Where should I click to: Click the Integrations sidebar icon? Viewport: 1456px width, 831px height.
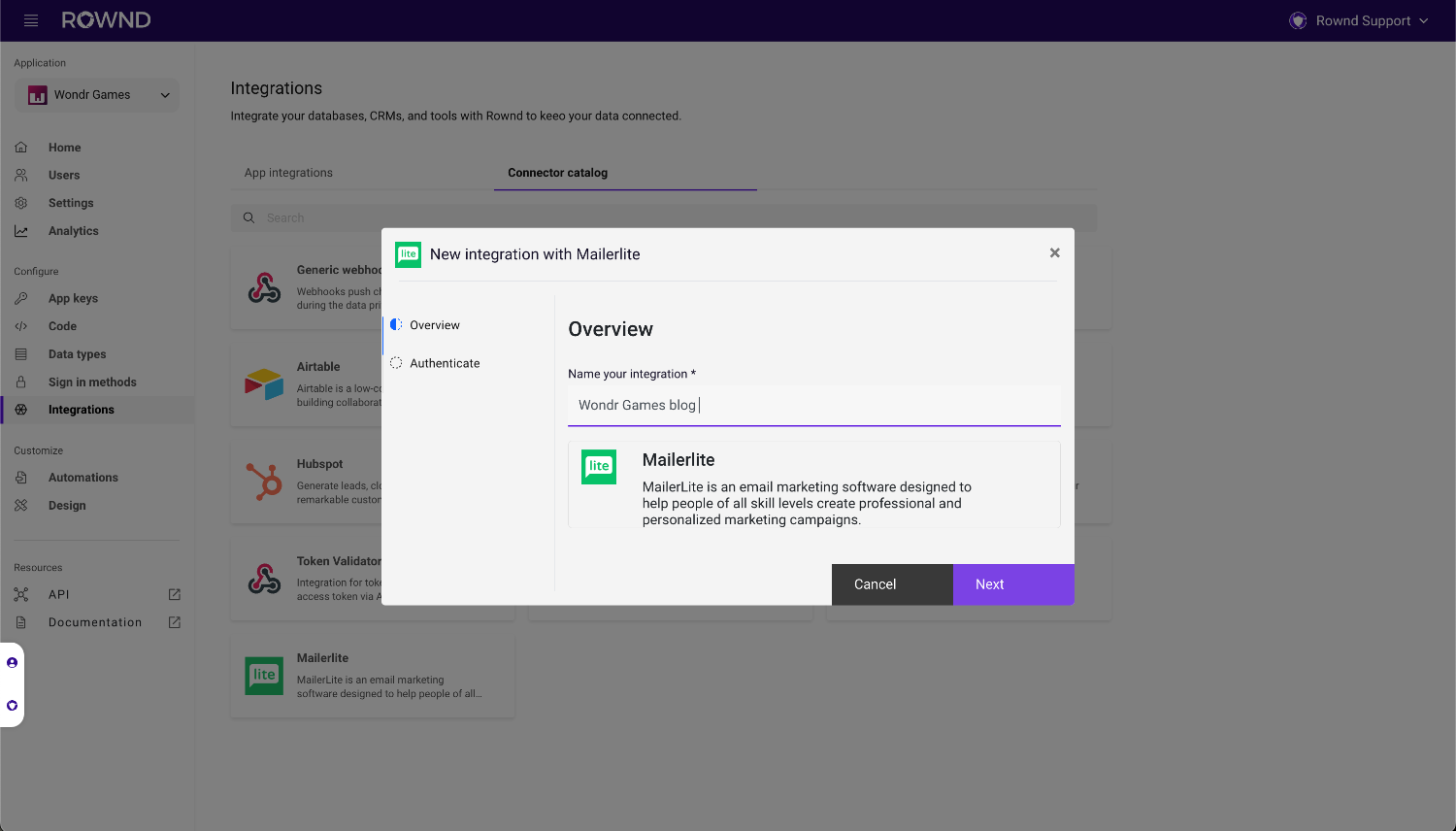click(x=21, y=410)
